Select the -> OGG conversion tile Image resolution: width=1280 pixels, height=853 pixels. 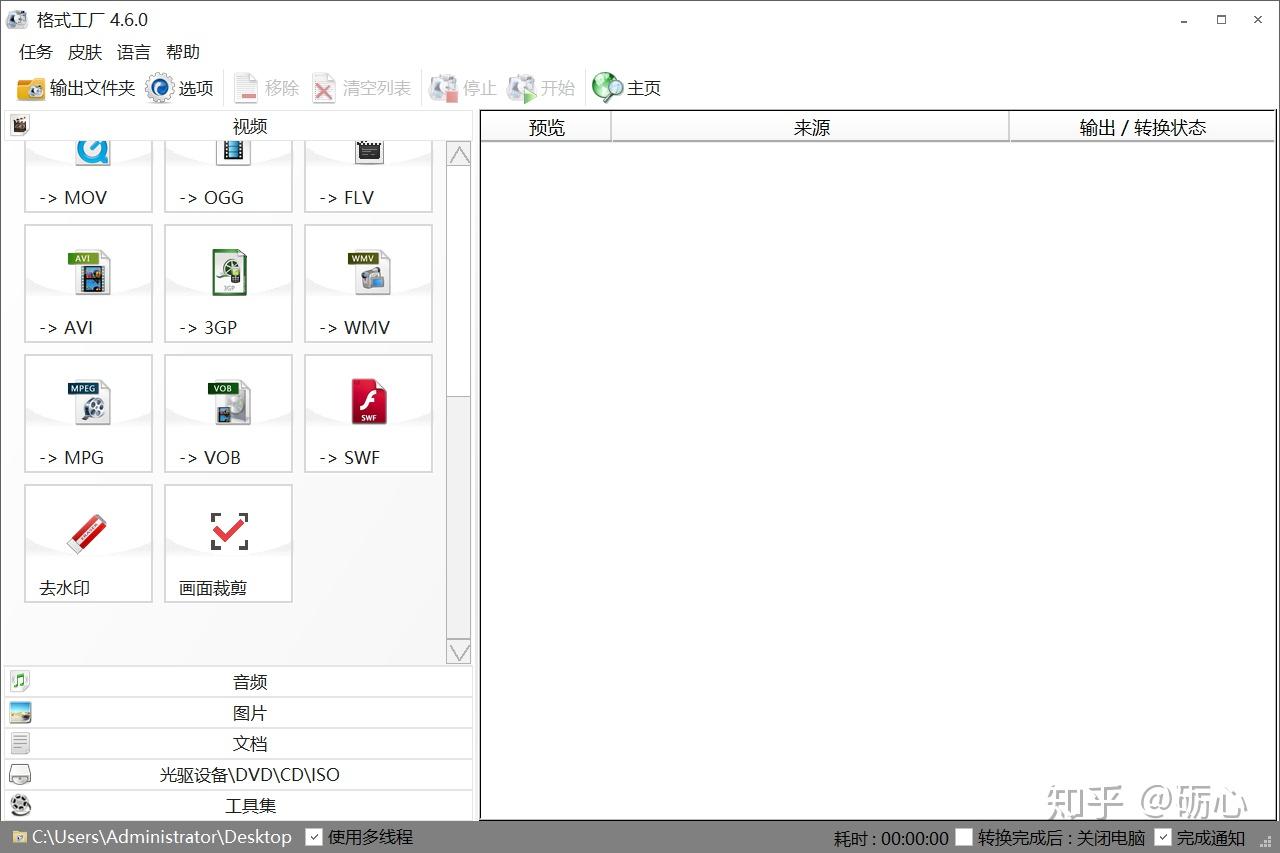tap(228, 177)
